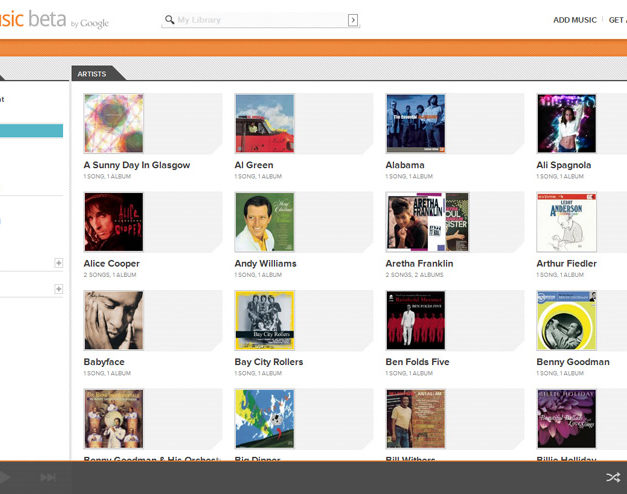Click the Arthur Fiedler artist name
This screenshot has height=494, width=627.
pyautogui.click(x=567, y=264)
